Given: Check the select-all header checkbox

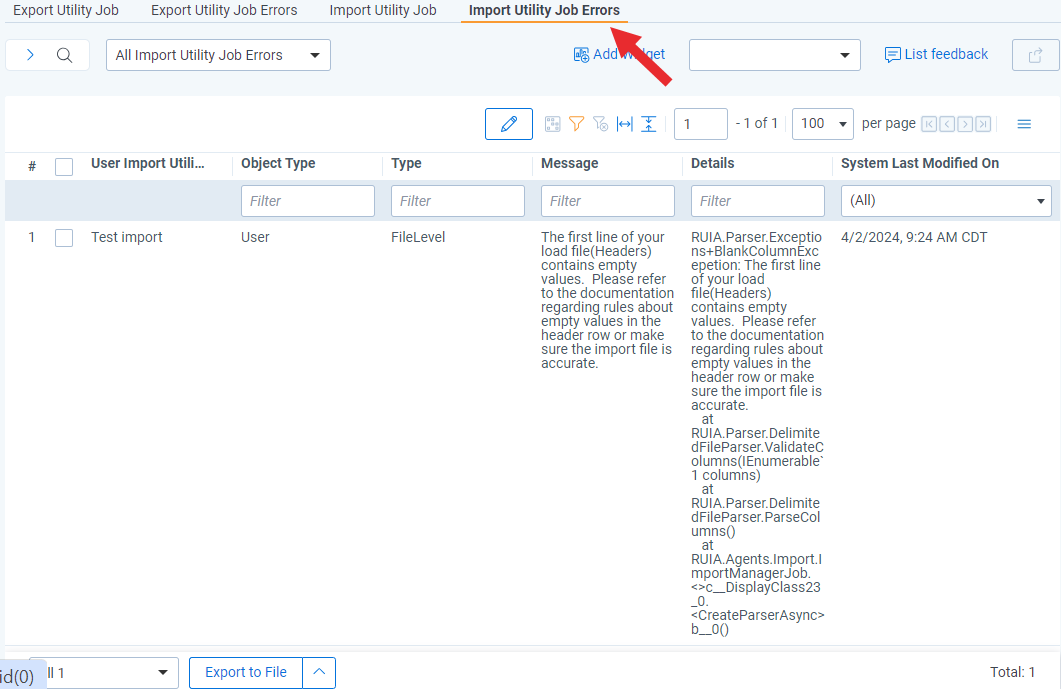Looking at the screenshot, I should (64, 166).
